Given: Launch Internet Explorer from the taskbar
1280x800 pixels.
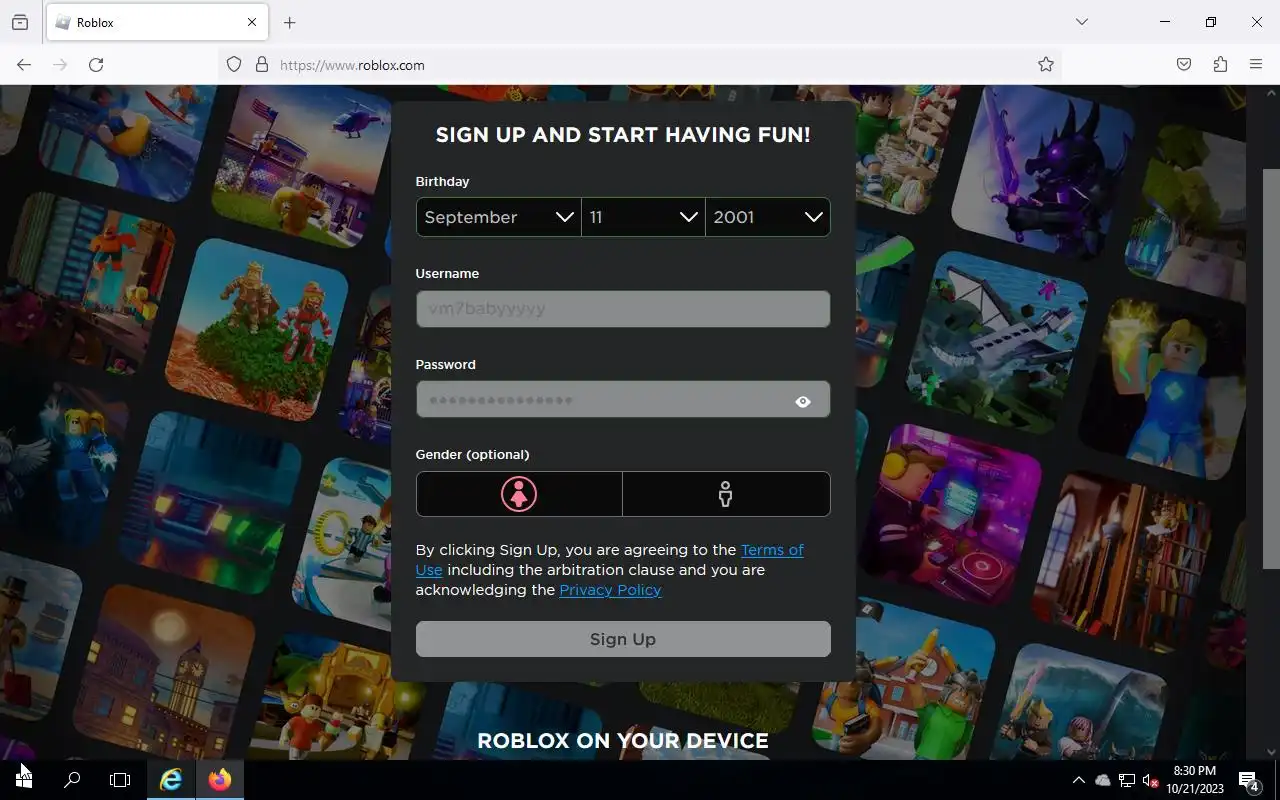Looking at the screenshot, I should [171, 780].
